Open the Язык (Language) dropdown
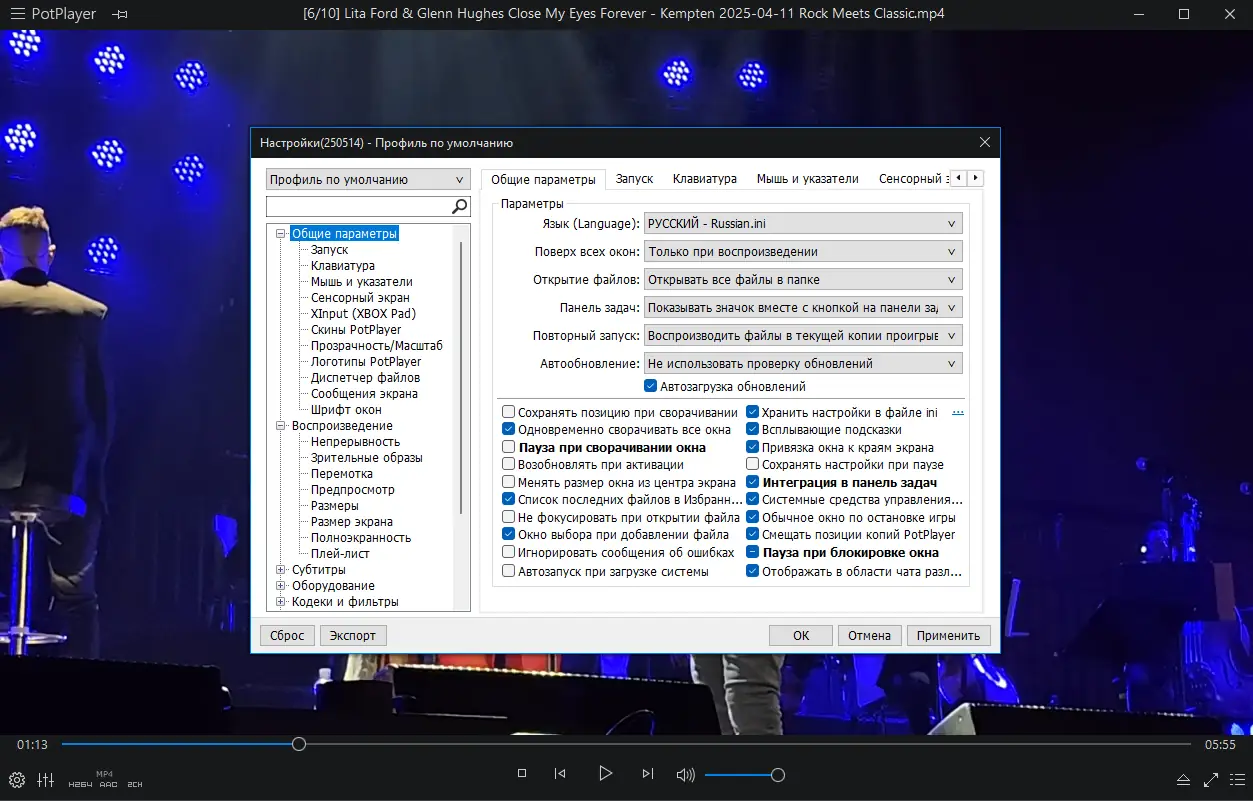 click(x=951, y=222)
